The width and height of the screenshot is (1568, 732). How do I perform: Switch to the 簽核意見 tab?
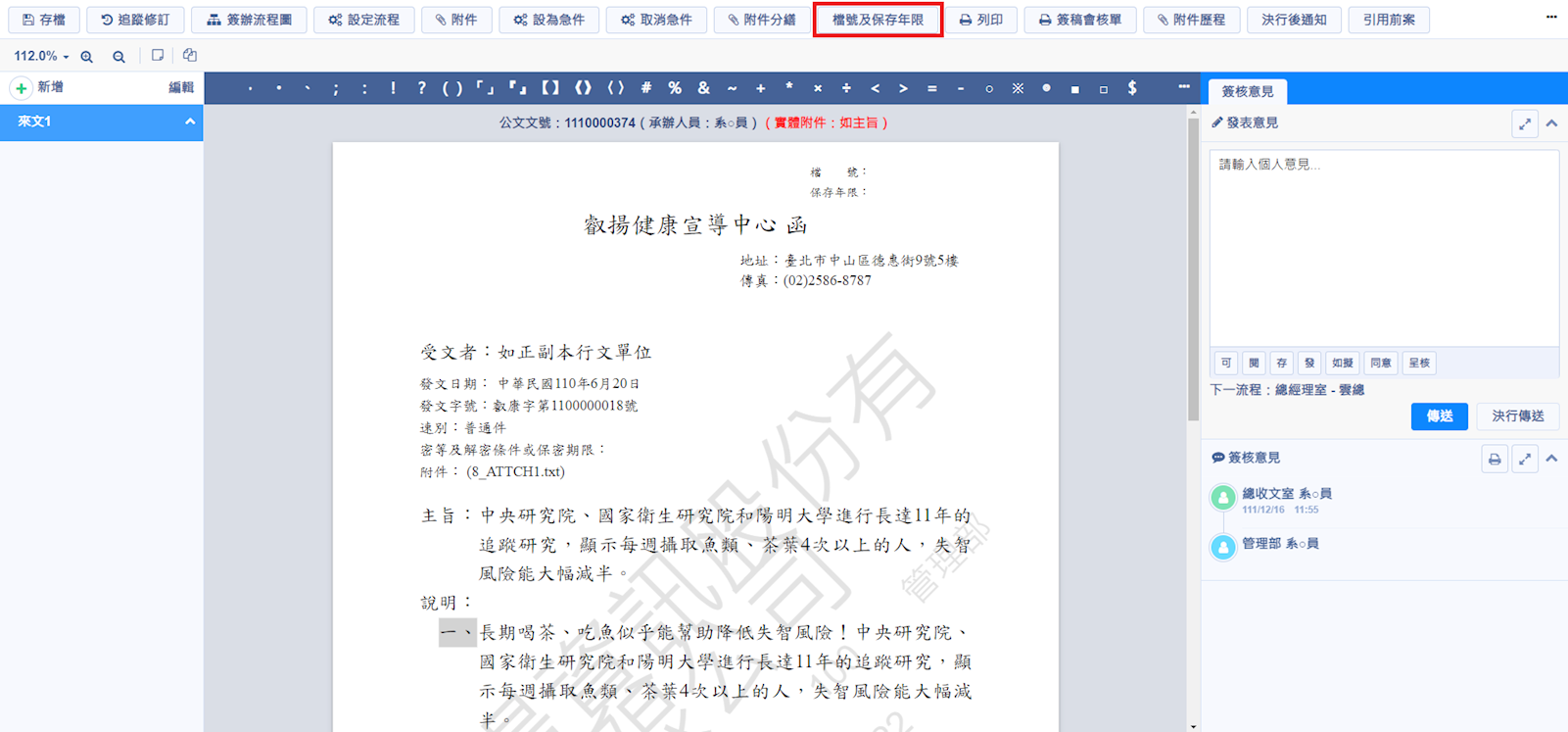coord(1247,91)
